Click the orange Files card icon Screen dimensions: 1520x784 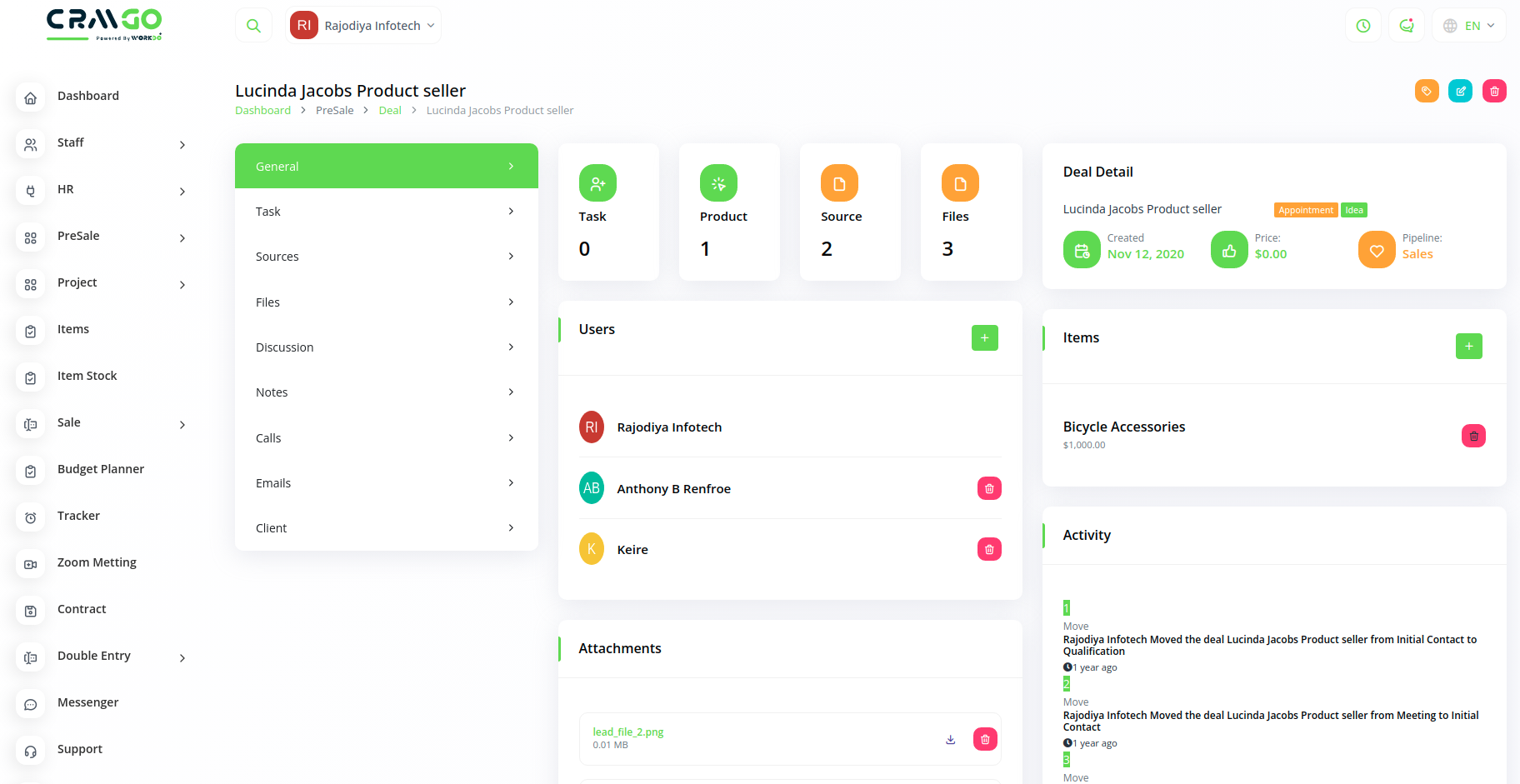(x=960, y=183)
